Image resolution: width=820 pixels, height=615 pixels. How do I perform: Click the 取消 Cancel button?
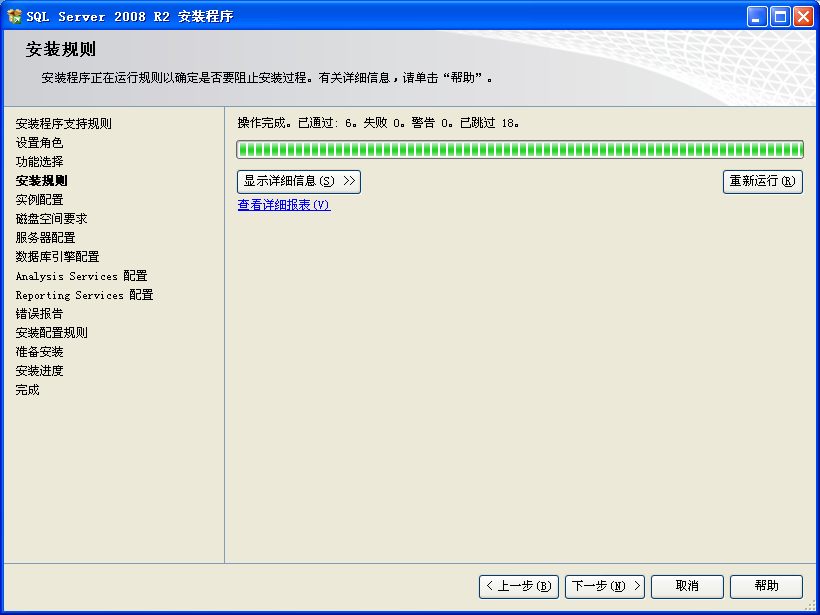687,586
